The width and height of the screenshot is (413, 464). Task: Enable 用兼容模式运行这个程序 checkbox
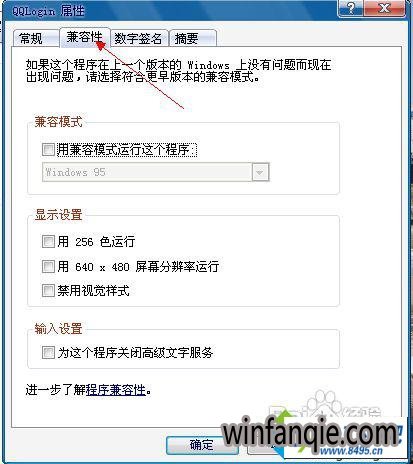pyautogui.click(x=48, y=149)
